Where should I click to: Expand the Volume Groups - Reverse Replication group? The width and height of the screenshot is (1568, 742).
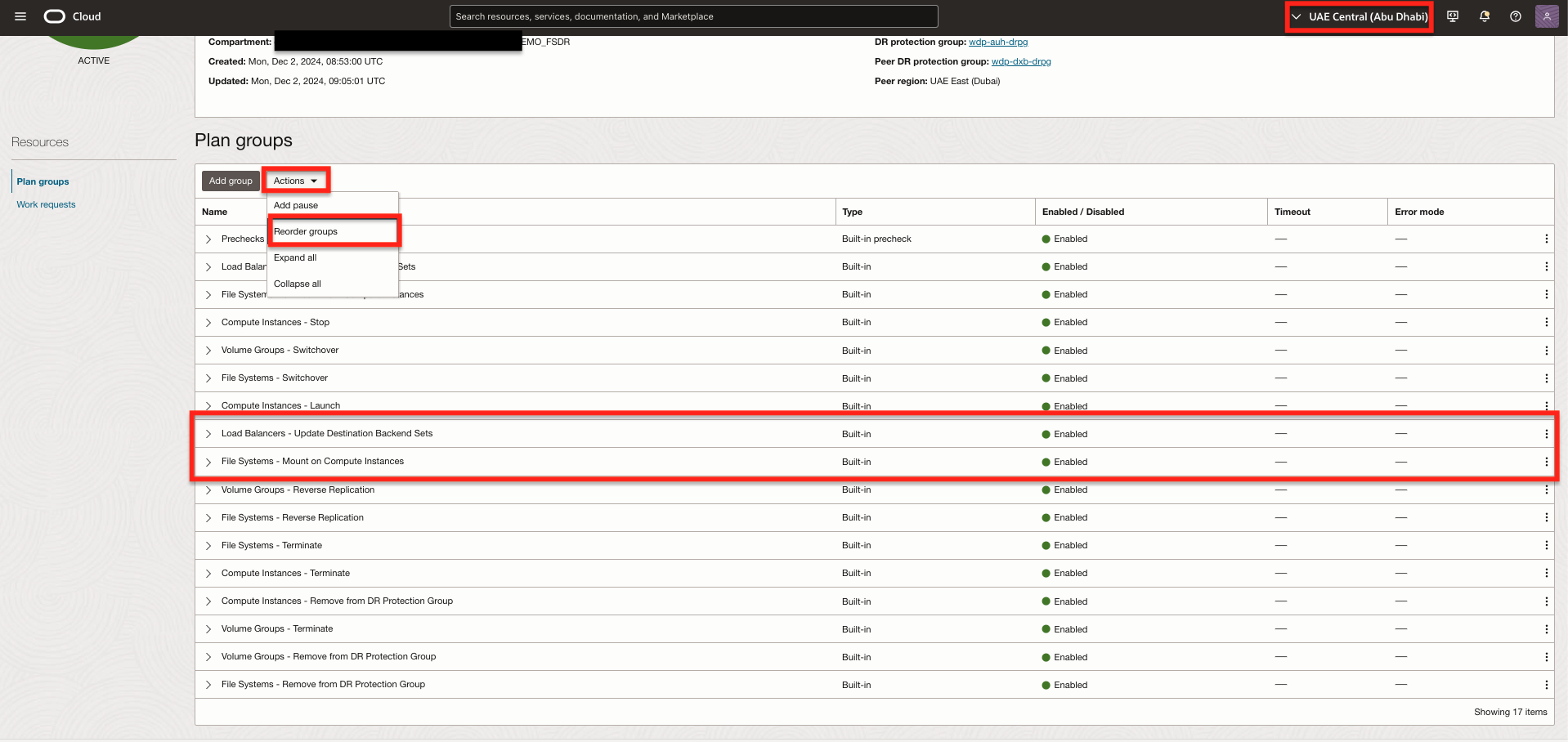click(x=208, y=490)
